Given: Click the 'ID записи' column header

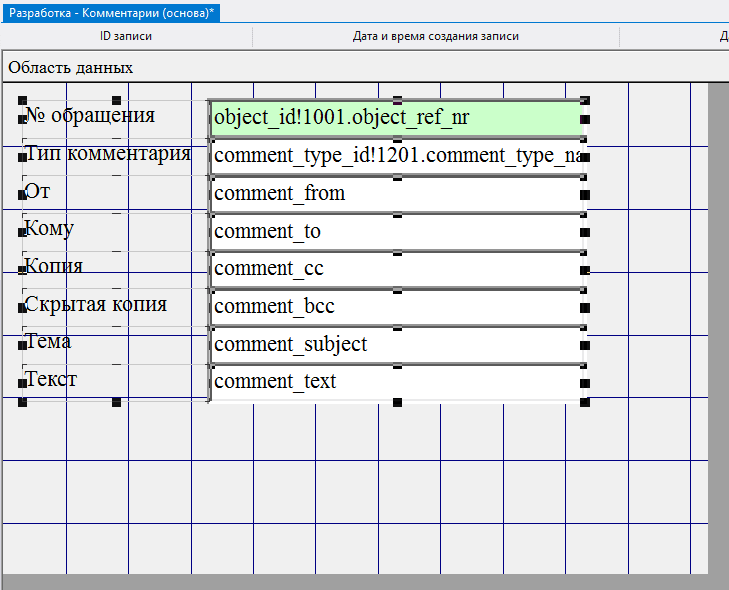Looking at the screenshot, I should coord(126,37).
